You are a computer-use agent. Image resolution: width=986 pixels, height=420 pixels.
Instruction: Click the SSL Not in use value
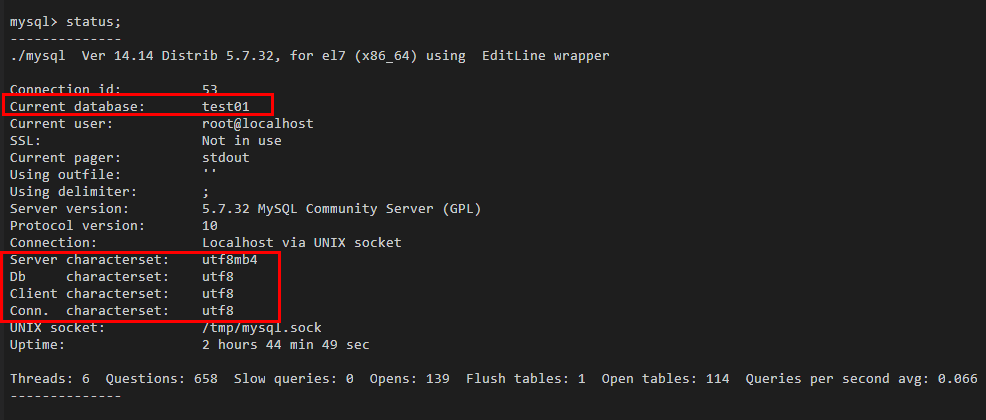(241, 141)
